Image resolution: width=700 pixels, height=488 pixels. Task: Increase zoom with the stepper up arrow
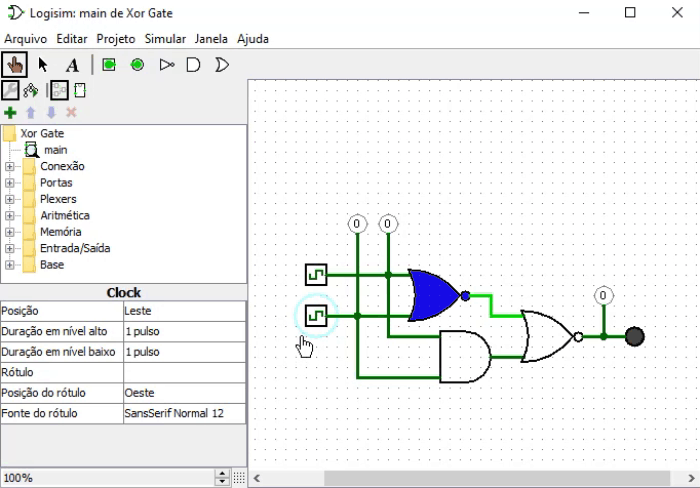(x=222, y=474)
